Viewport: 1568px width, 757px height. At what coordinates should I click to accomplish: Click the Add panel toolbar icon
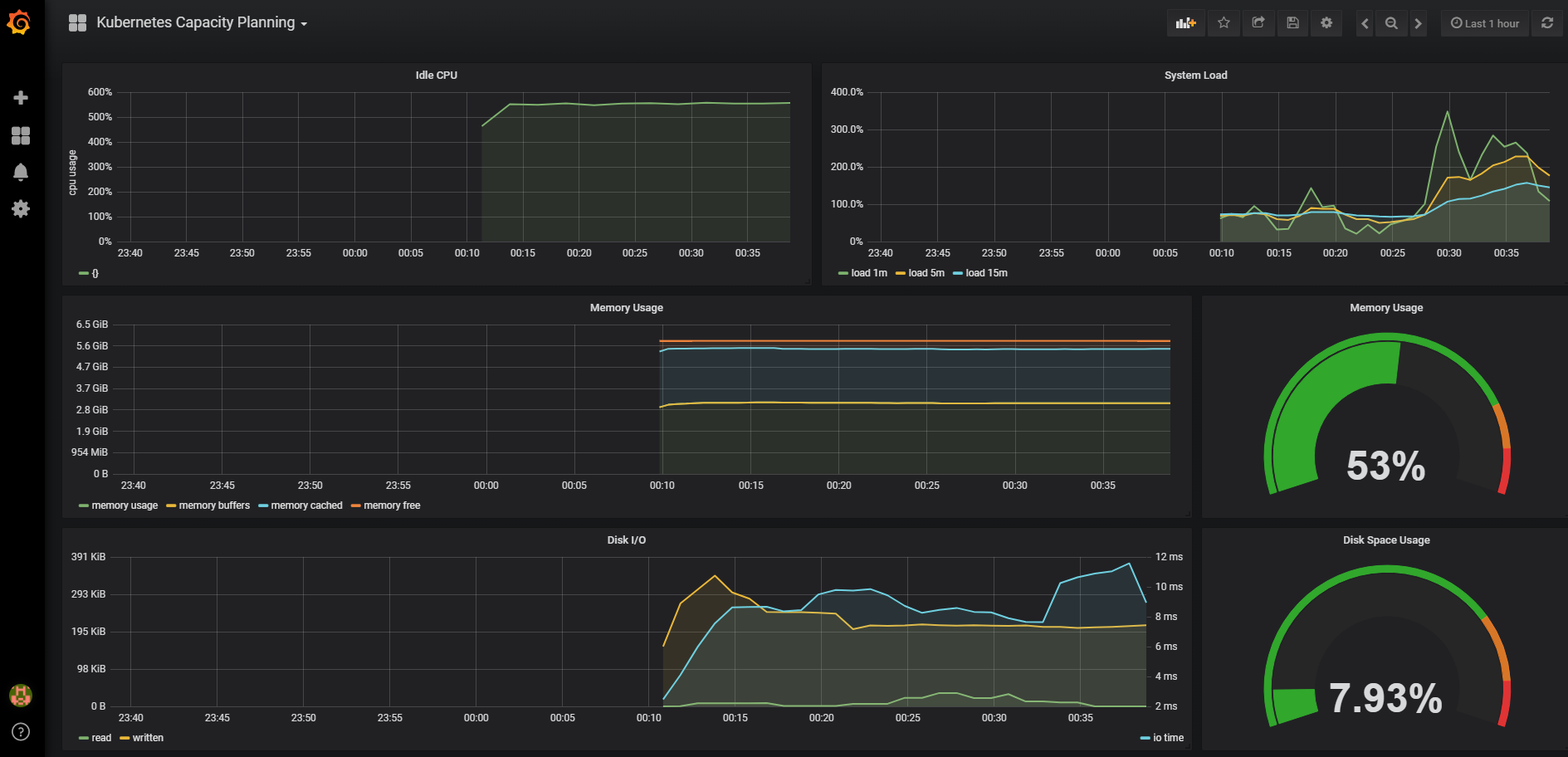1186,23
